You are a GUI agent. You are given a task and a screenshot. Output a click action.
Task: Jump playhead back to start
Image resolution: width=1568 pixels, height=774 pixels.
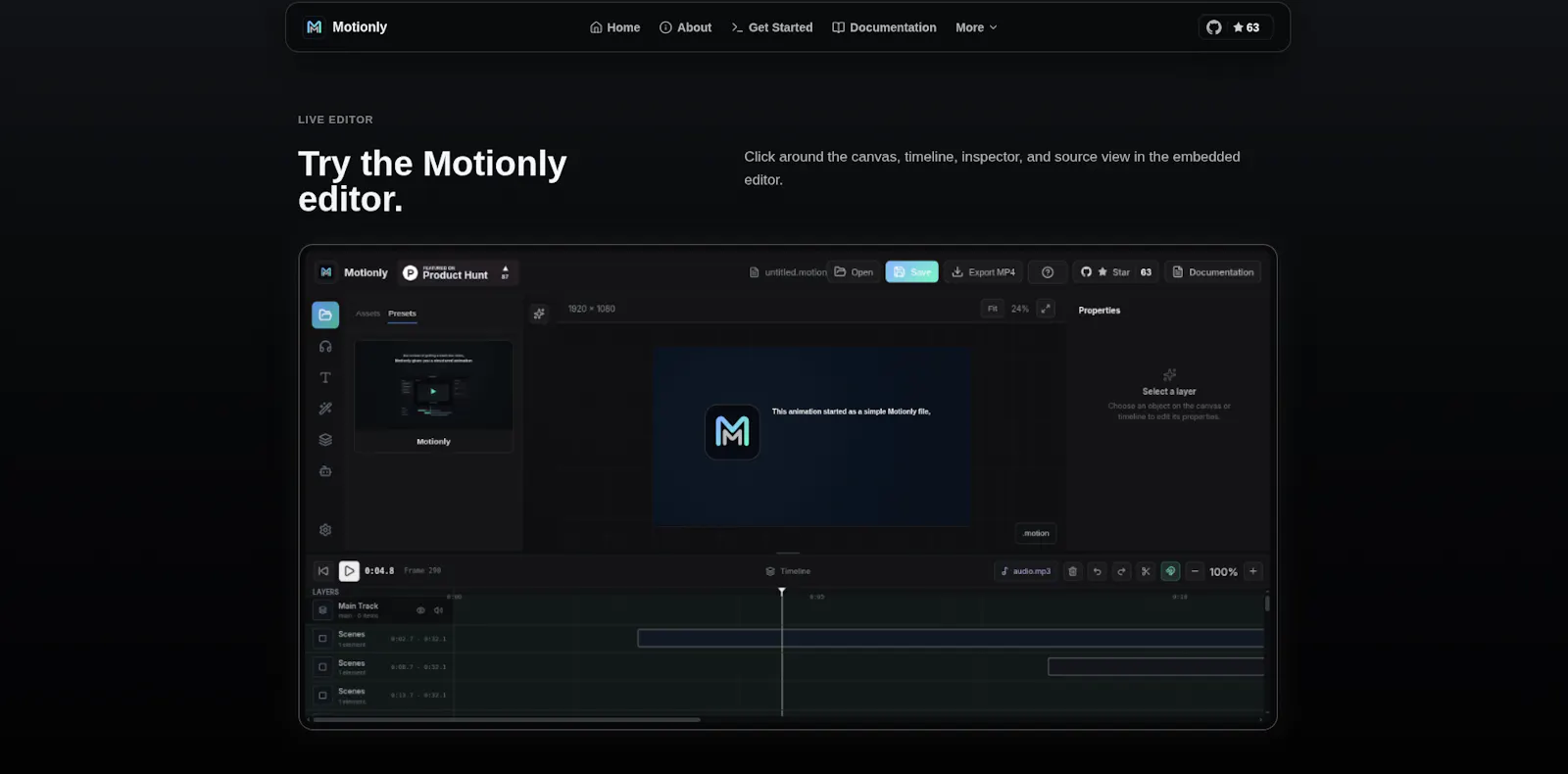[323, 571]
